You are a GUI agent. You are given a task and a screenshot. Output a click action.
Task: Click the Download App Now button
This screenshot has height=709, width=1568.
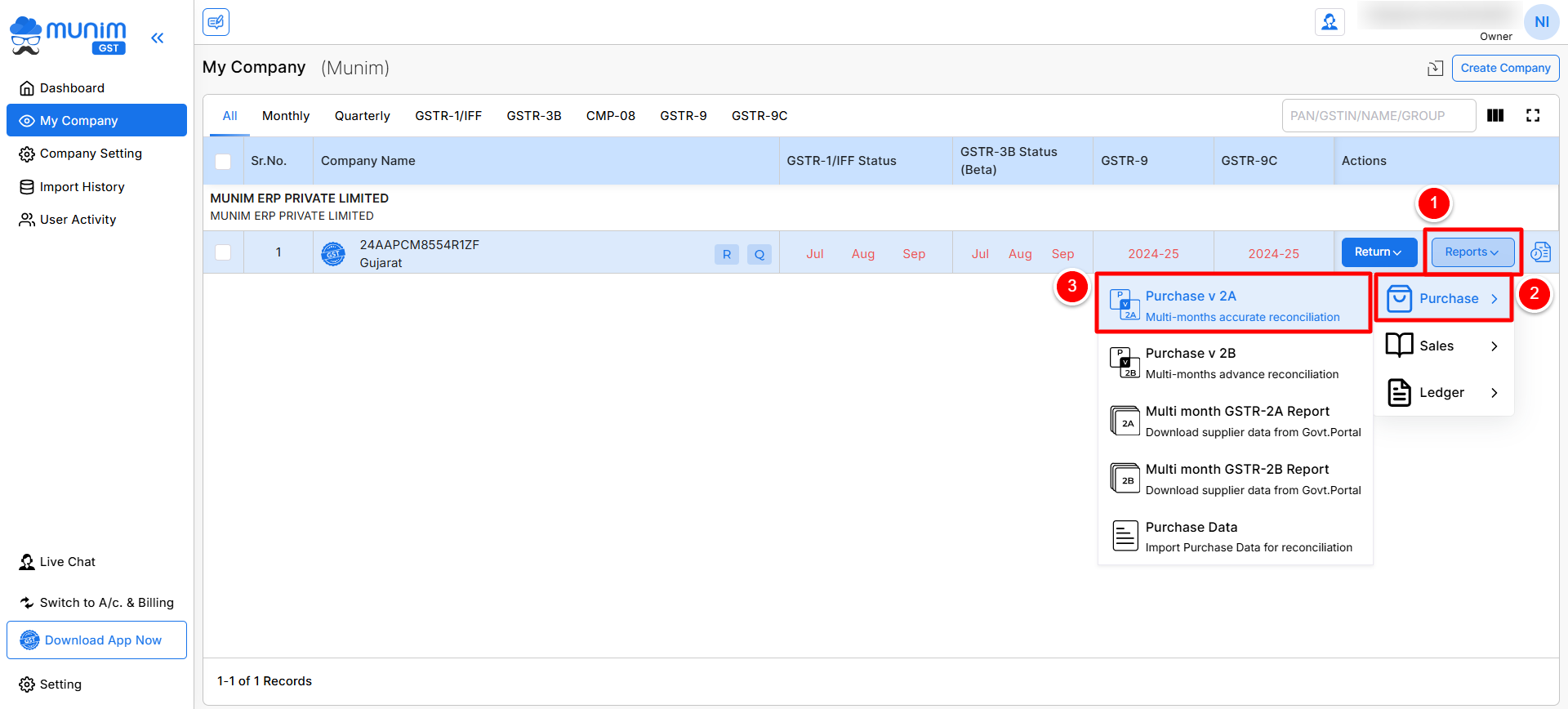pyautogui.click(x=96, y=640)
